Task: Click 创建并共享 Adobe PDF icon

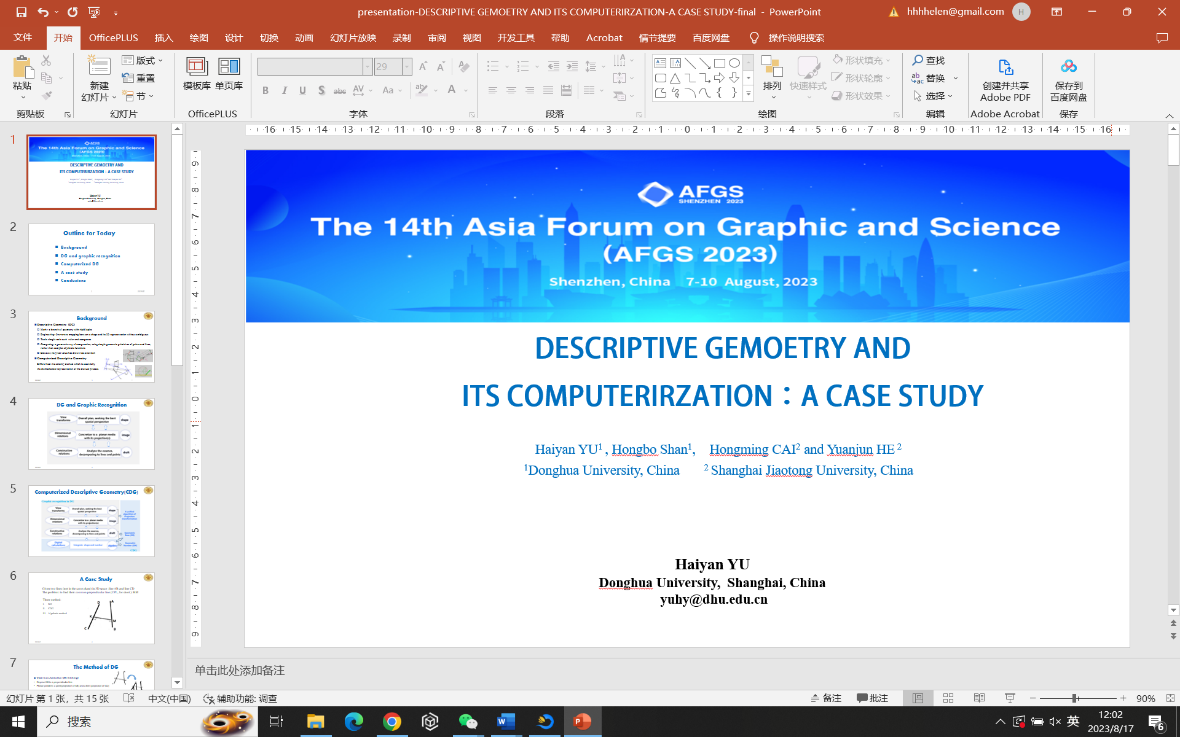Action: (1005, 68)
